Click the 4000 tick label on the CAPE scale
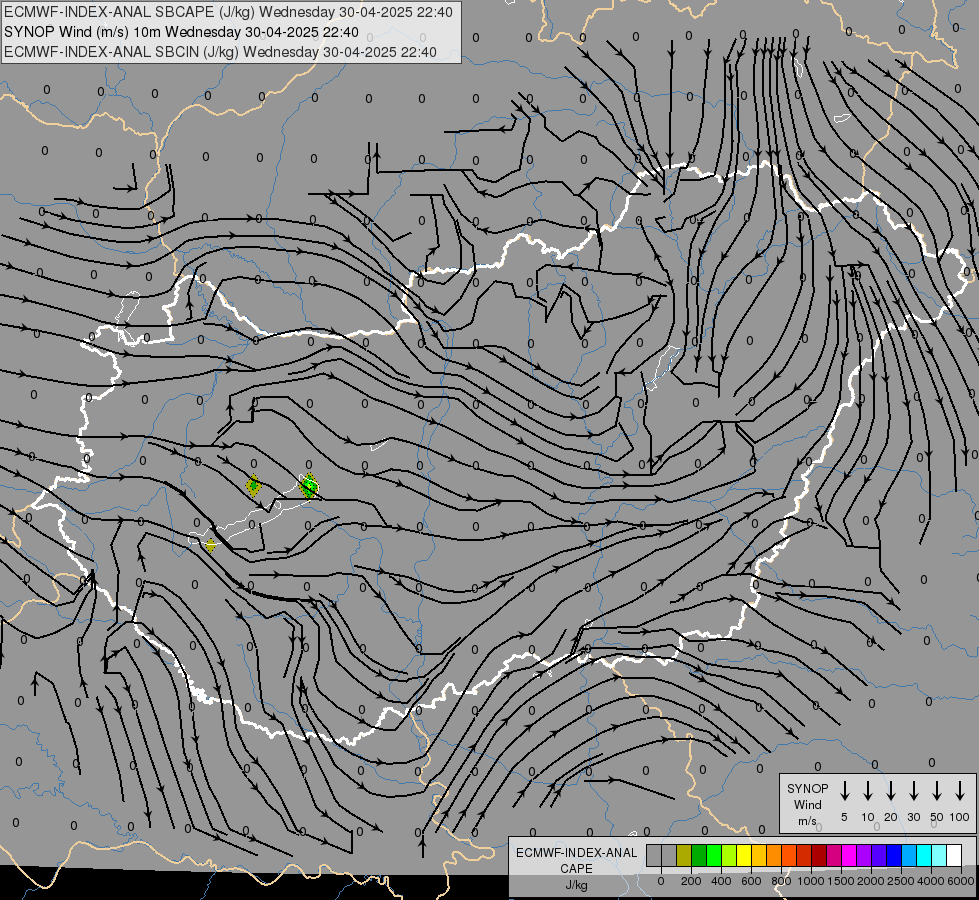 (x=931, y=881)
